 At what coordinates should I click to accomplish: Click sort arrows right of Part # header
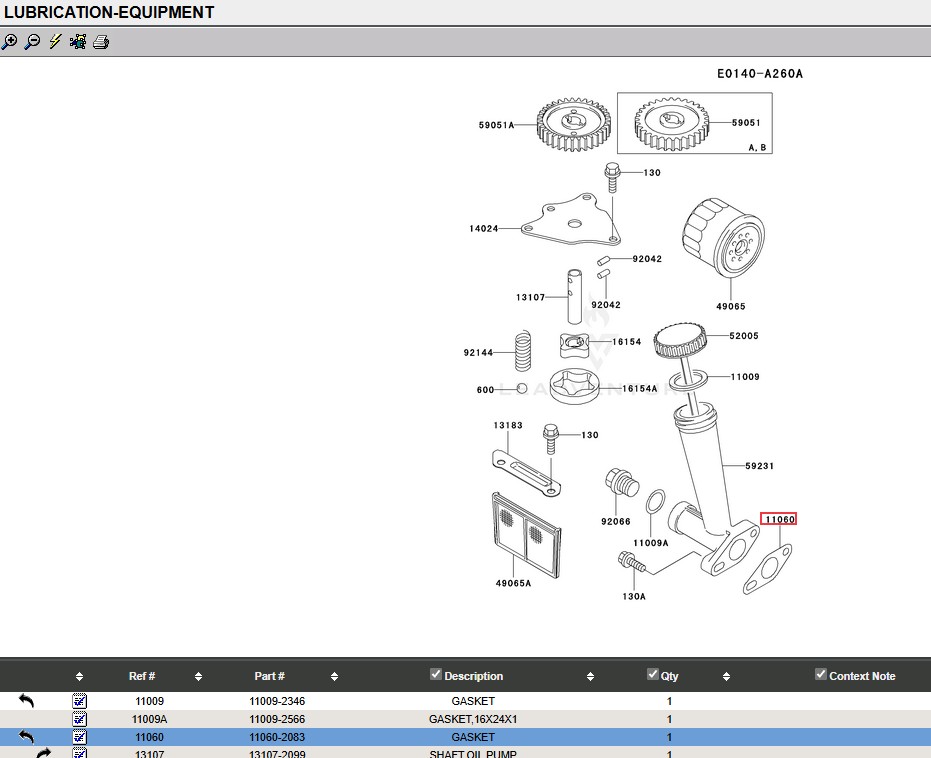click(334, 677)
